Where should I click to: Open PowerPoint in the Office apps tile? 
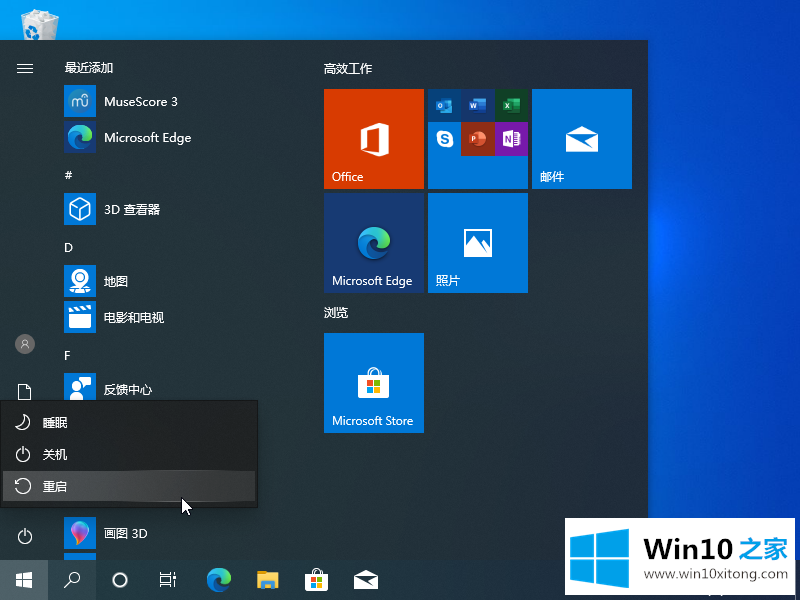[478, 139]
